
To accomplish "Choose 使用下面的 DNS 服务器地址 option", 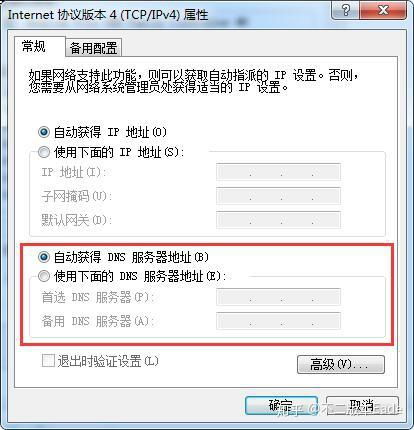I will (x=44, y=276).
